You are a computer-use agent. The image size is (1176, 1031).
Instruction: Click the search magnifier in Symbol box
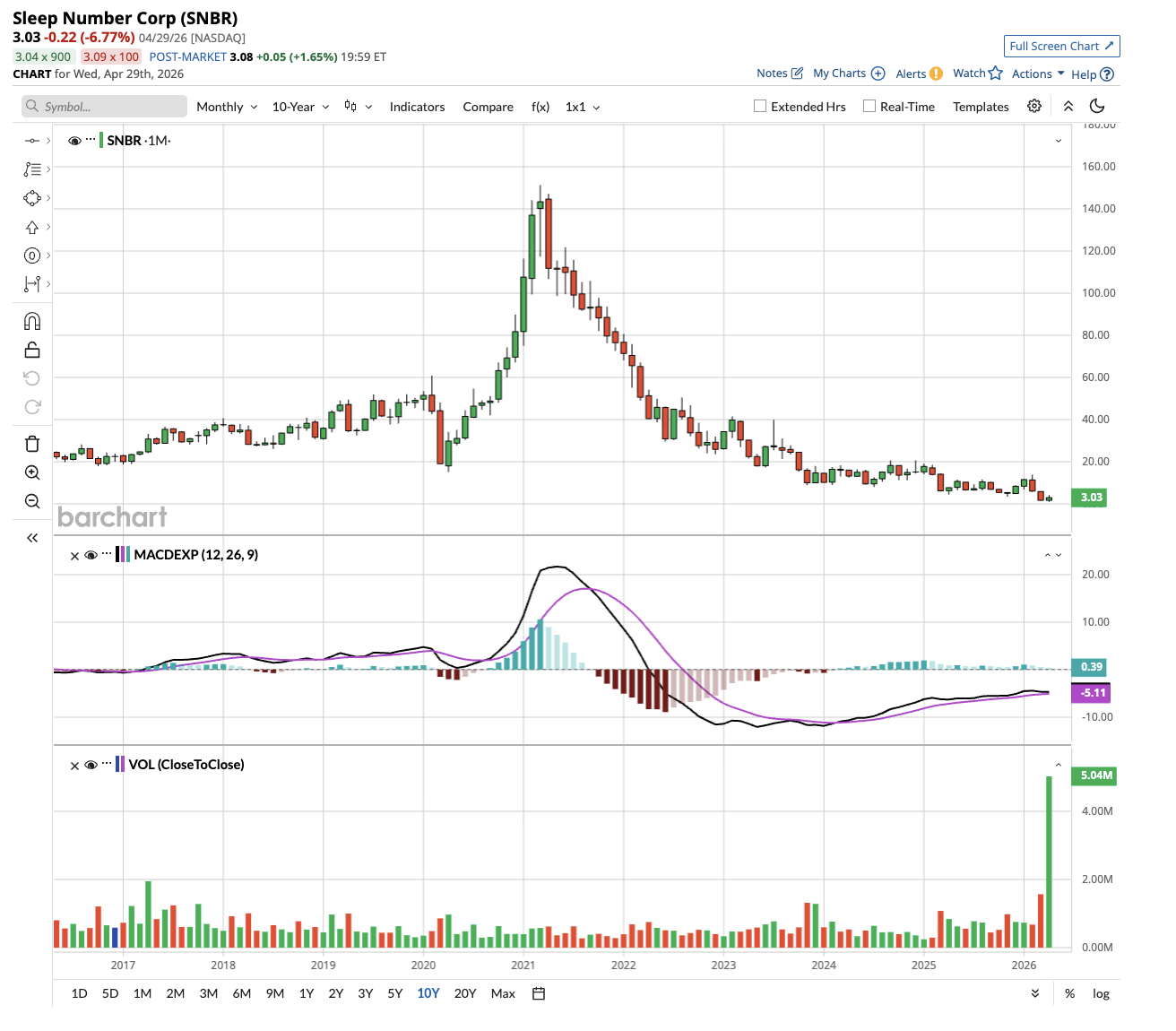click(x=33, y=107)
